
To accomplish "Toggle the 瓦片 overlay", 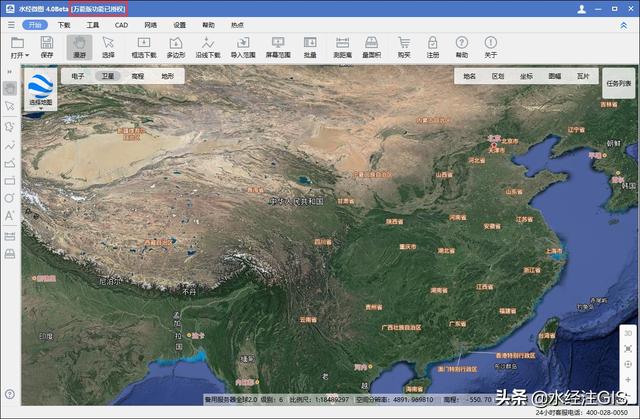I will 583,76.
